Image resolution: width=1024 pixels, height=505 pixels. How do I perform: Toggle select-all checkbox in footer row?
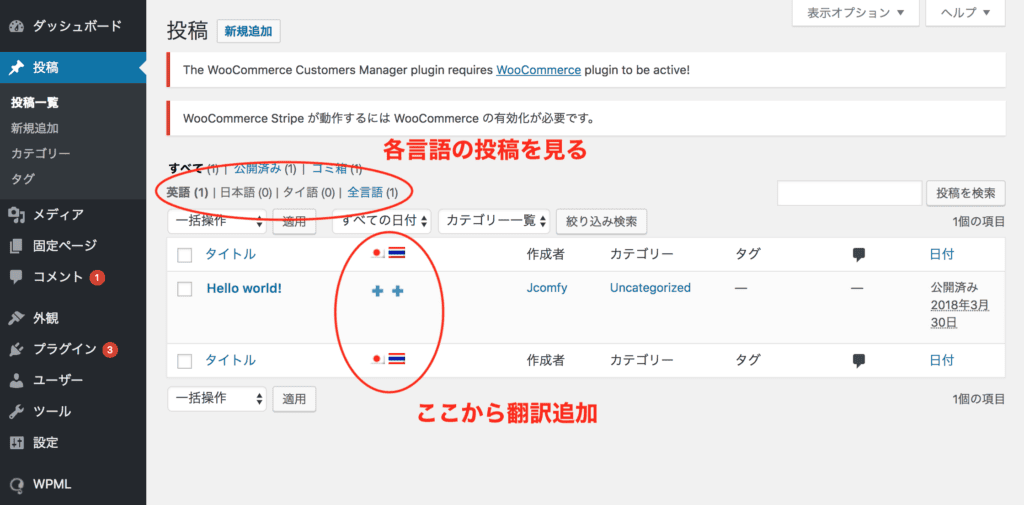(185, 361)
